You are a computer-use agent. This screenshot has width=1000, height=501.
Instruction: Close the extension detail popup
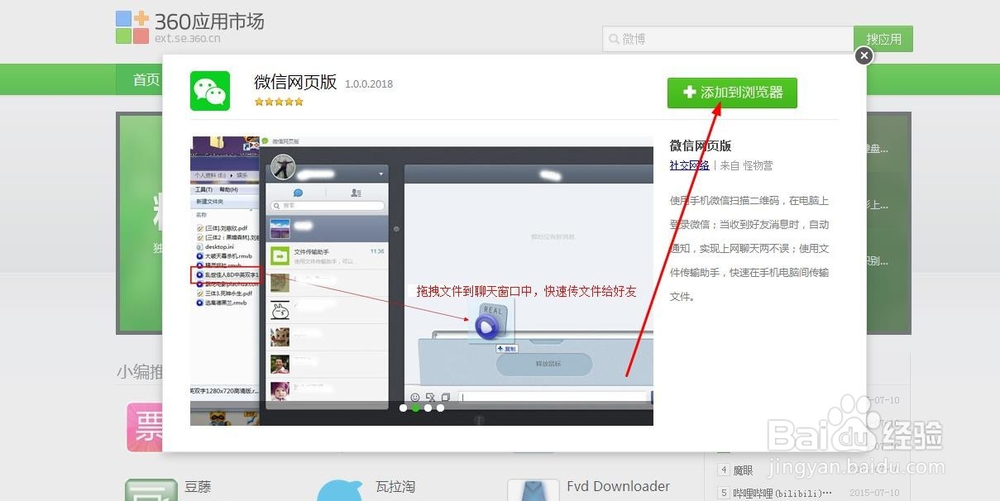point(864,56)
